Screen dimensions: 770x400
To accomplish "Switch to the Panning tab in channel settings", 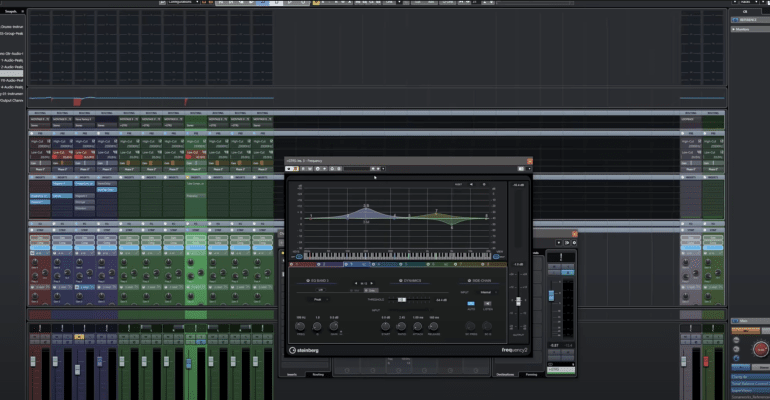I will [531, 374].
